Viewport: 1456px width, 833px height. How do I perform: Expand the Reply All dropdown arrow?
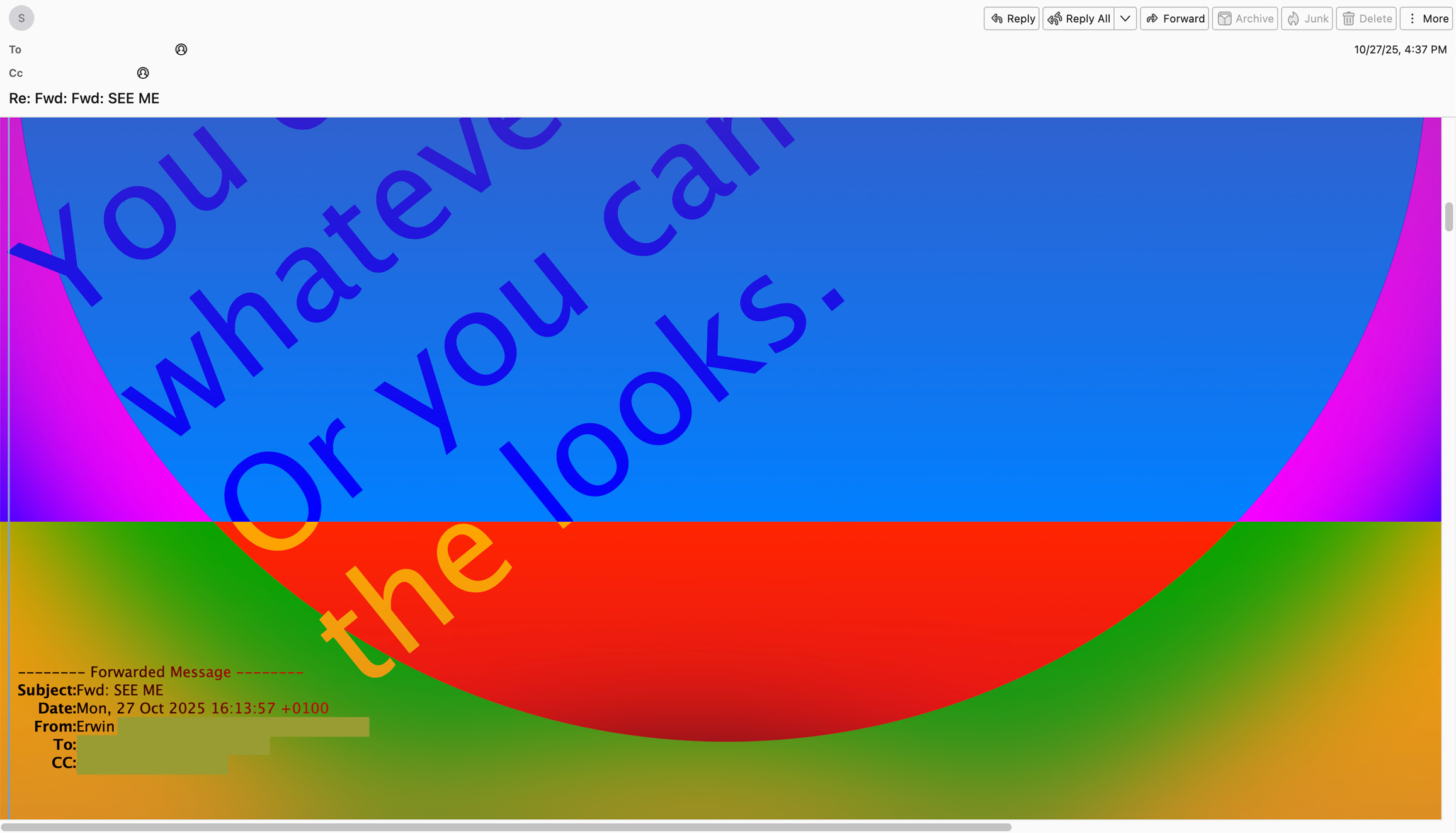point(1125,18)
